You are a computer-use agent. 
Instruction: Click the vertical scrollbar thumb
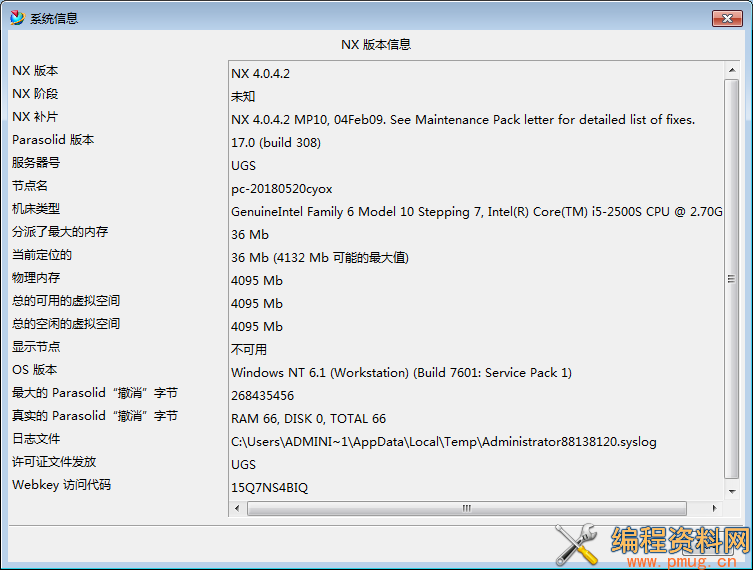[731, 279]
